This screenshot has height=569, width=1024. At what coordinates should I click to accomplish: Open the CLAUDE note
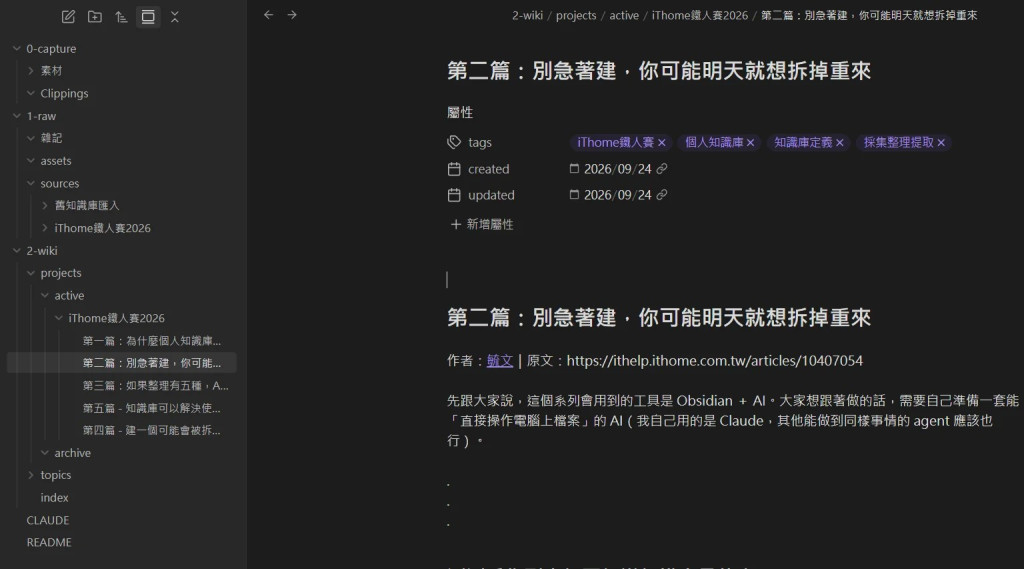click(x=48, y=520)
